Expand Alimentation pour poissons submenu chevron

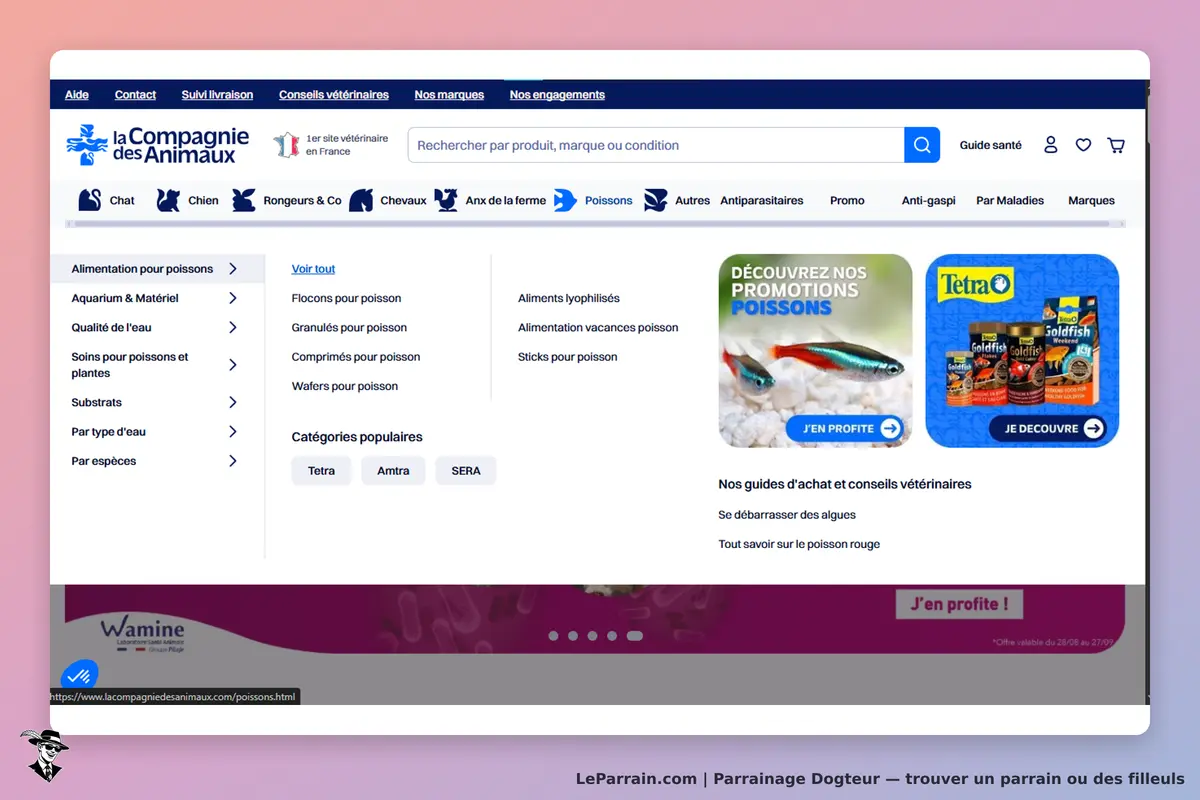point(233,269)
